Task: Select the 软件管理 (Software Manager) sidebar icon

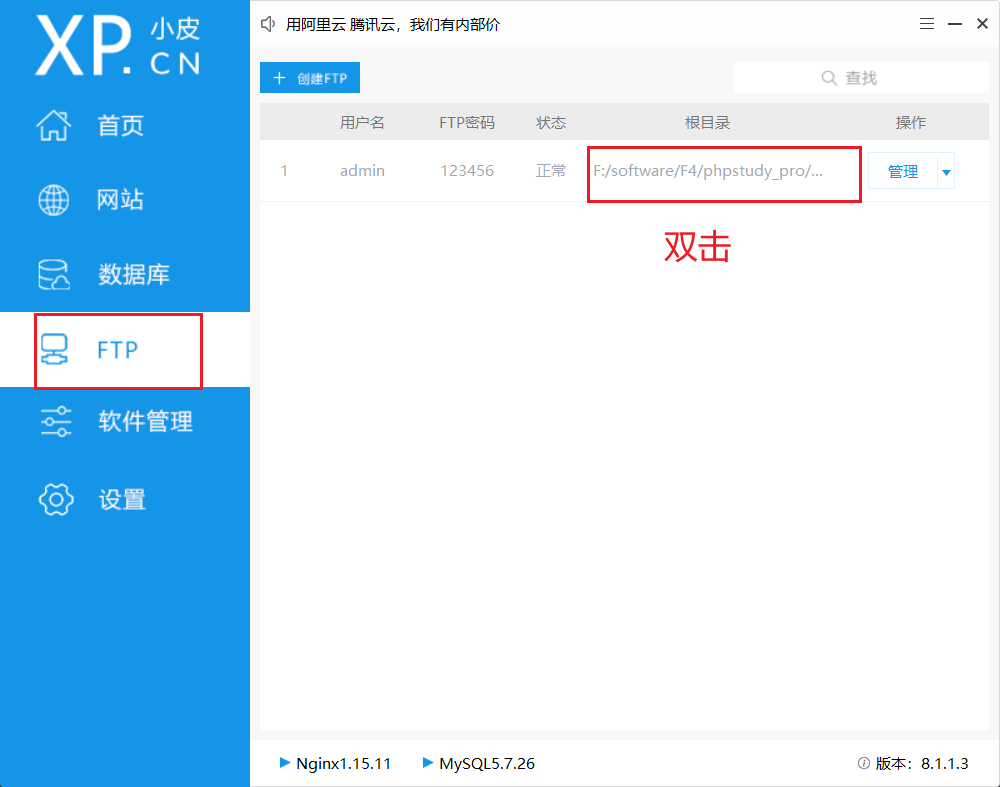Action: tap(55, 421)
